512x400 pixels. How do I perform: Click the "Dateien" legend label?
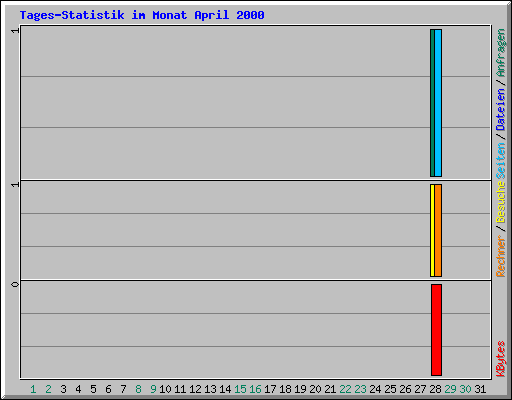click(x=500, y=109)
